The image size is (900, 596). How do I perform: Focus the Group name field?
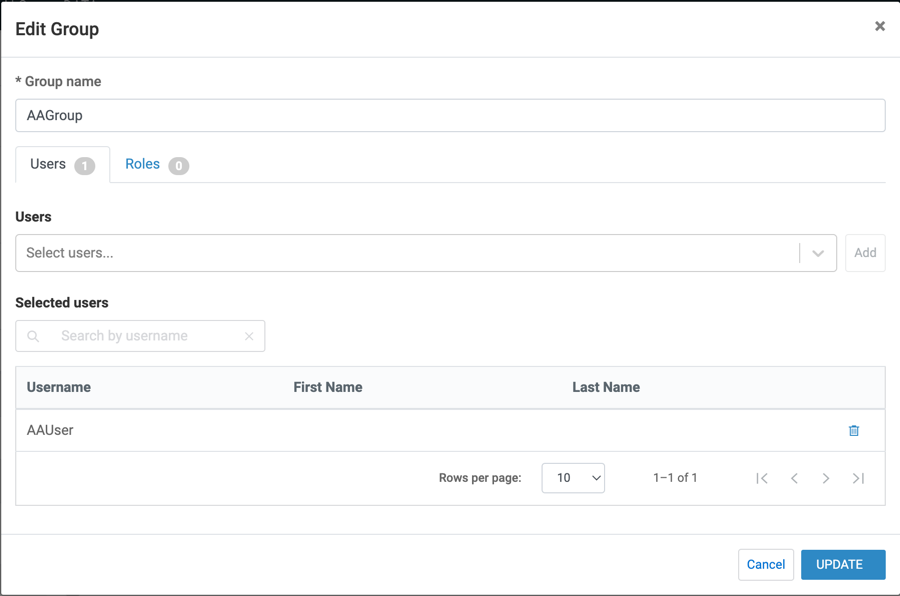pyautogui.click(x=450, y=115)
